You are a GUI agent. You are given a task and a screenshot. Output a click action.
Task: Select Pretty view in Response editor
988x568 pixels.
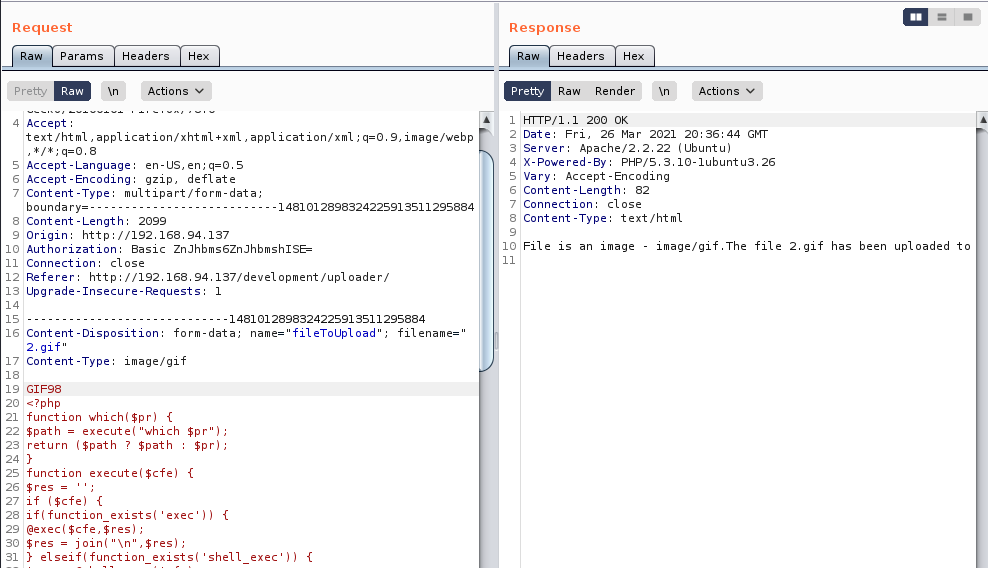tap(527, 91)
